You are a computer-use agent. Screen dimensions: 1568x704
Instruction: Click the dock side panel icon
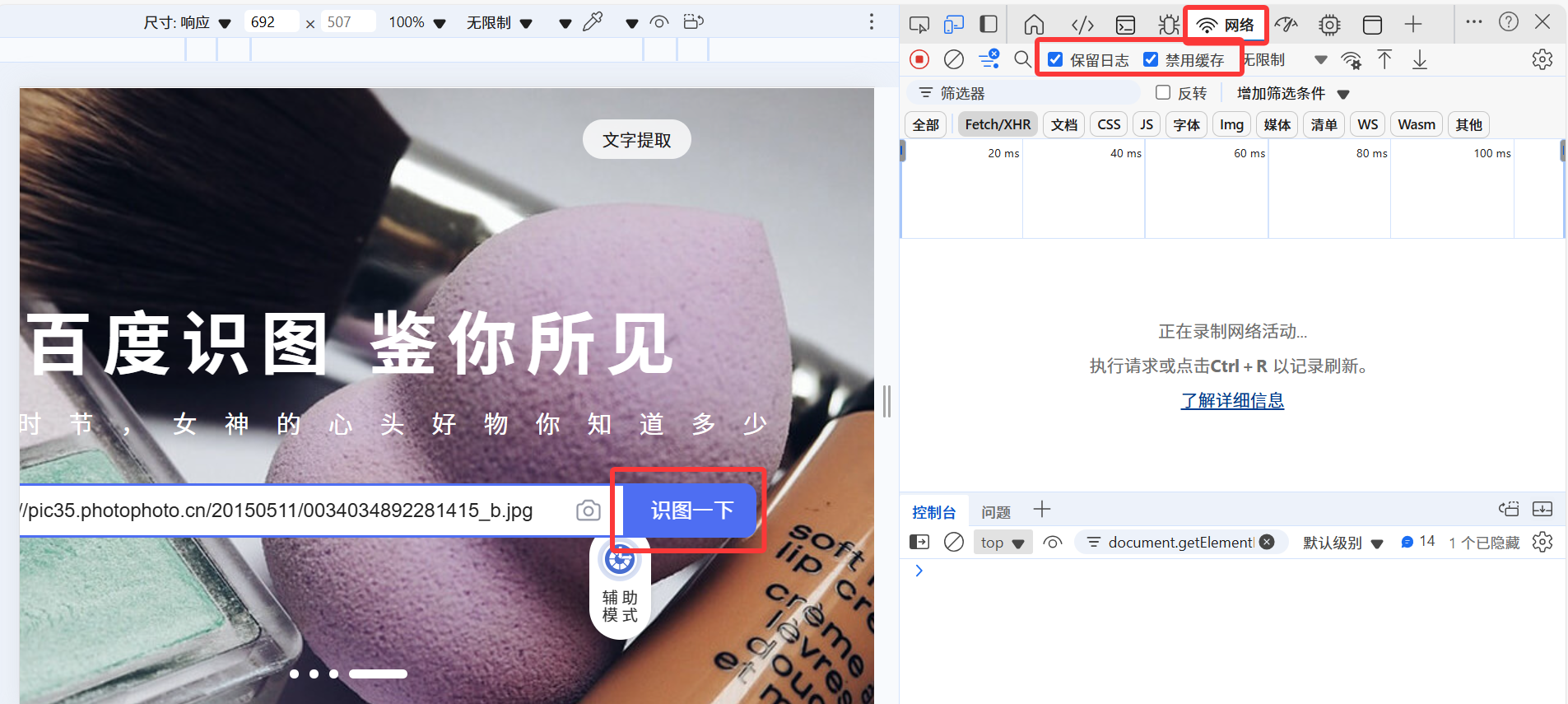coord(989,25)
